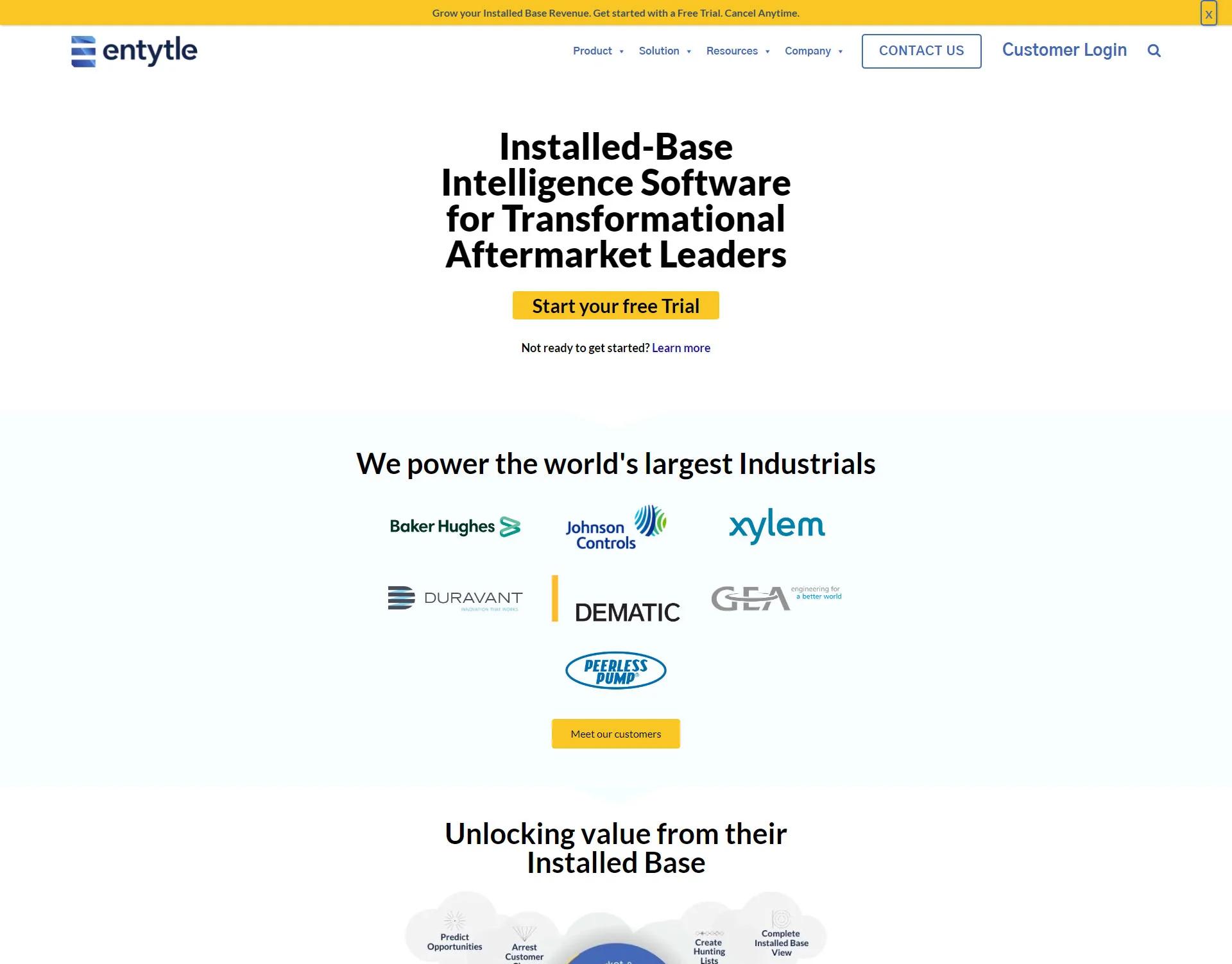Click the Xylem logo
Screen dimensions: 1232x964
coord(776,525)
